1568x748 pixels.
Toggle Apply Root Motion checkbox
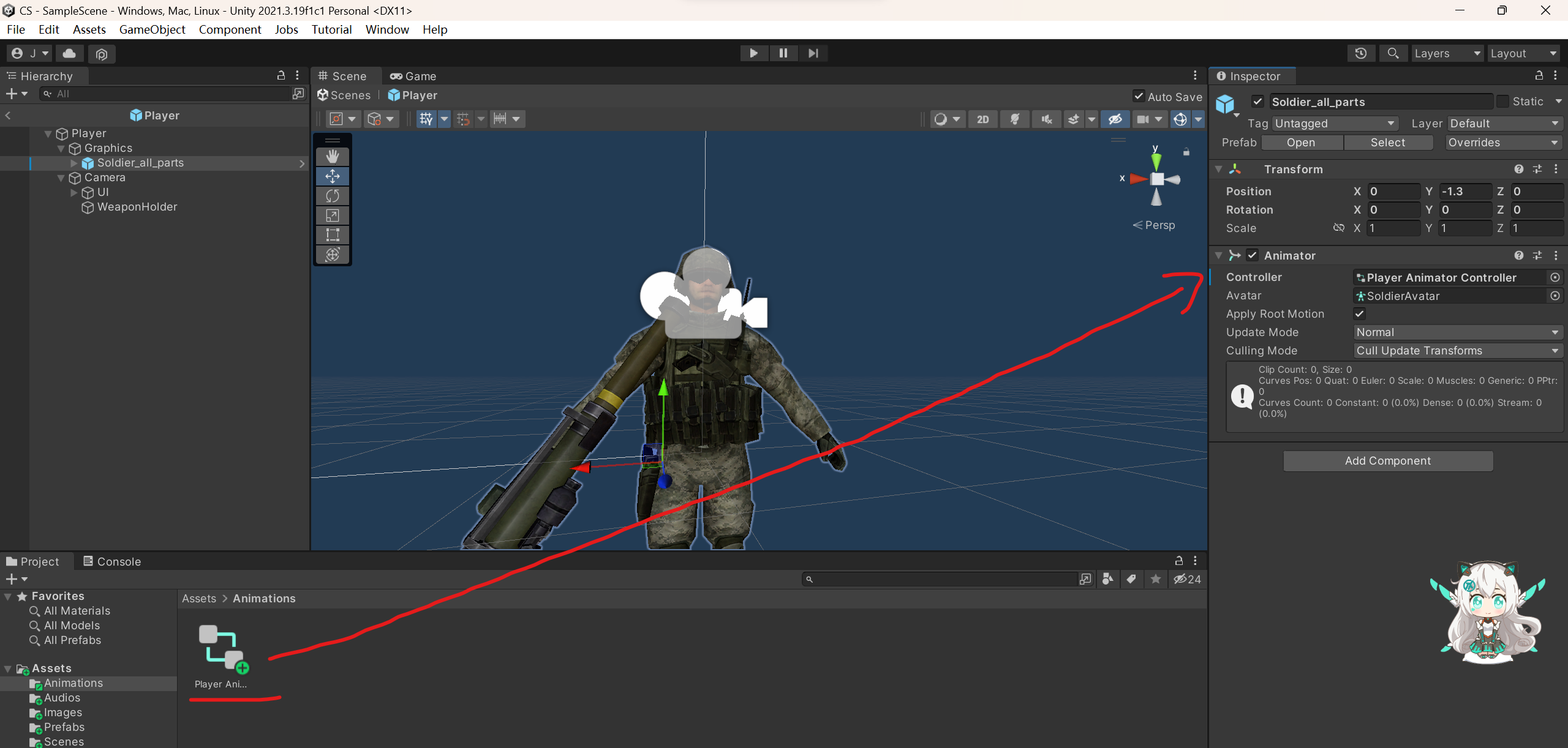(1359, 313)
